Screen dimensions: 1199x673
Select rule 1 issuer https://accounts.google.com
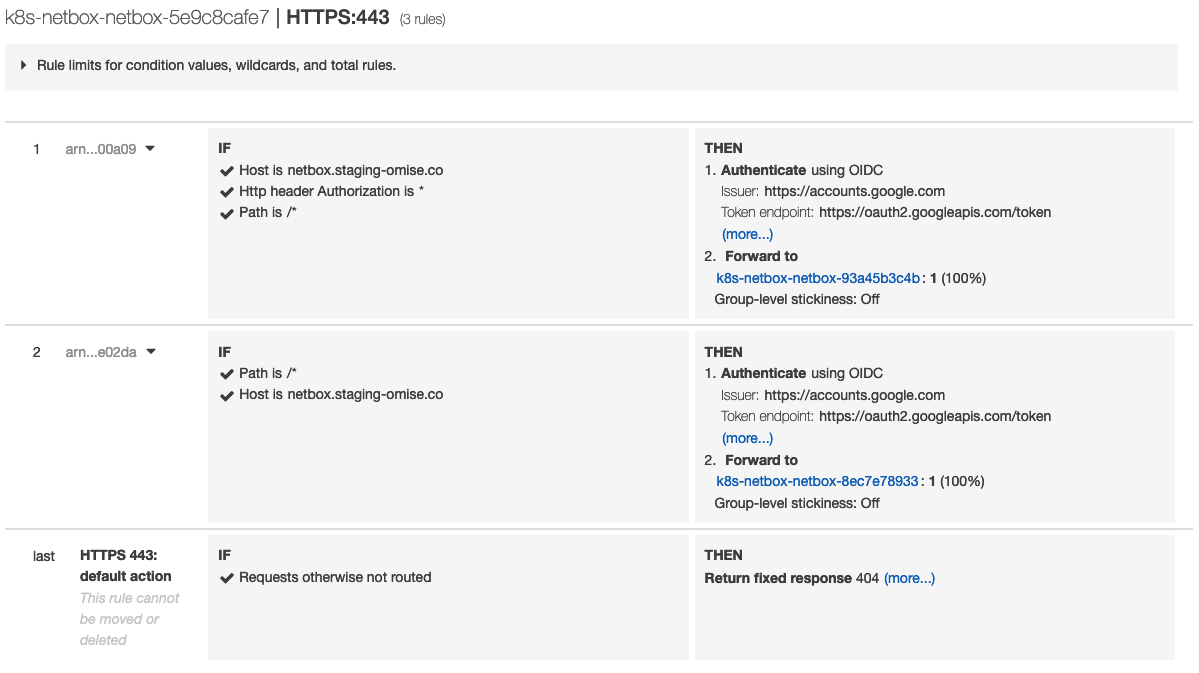click(854, 192)
